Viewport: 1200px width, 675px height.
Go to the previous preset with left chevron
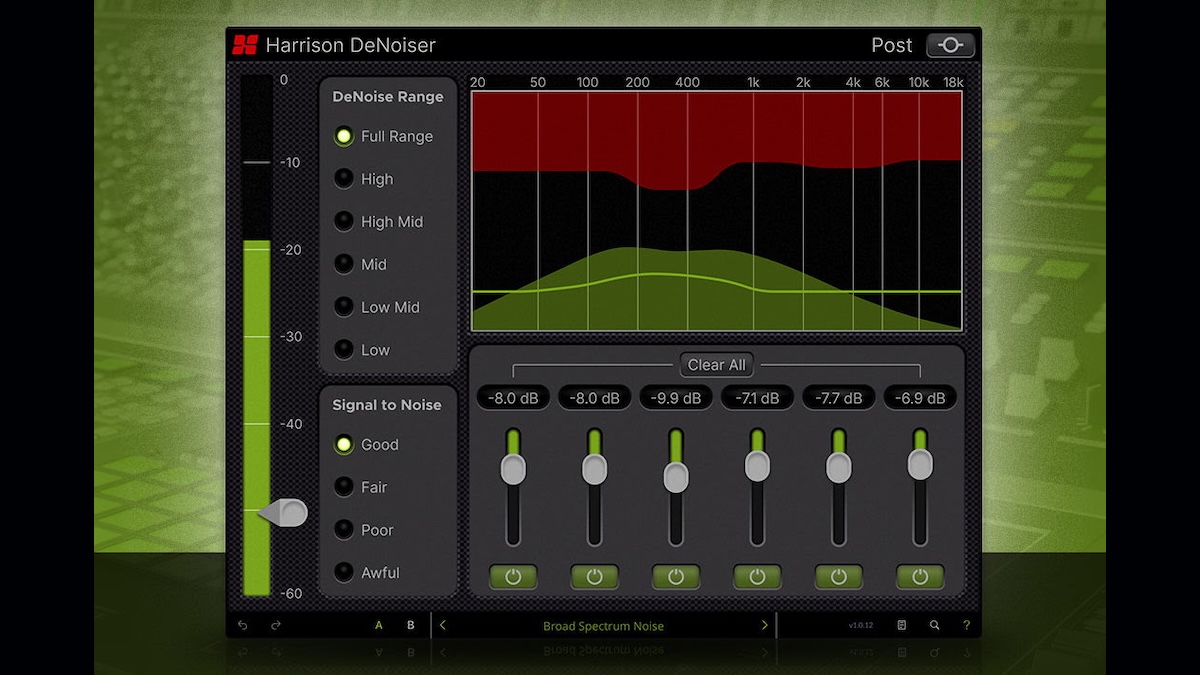(x=443, y=626)
